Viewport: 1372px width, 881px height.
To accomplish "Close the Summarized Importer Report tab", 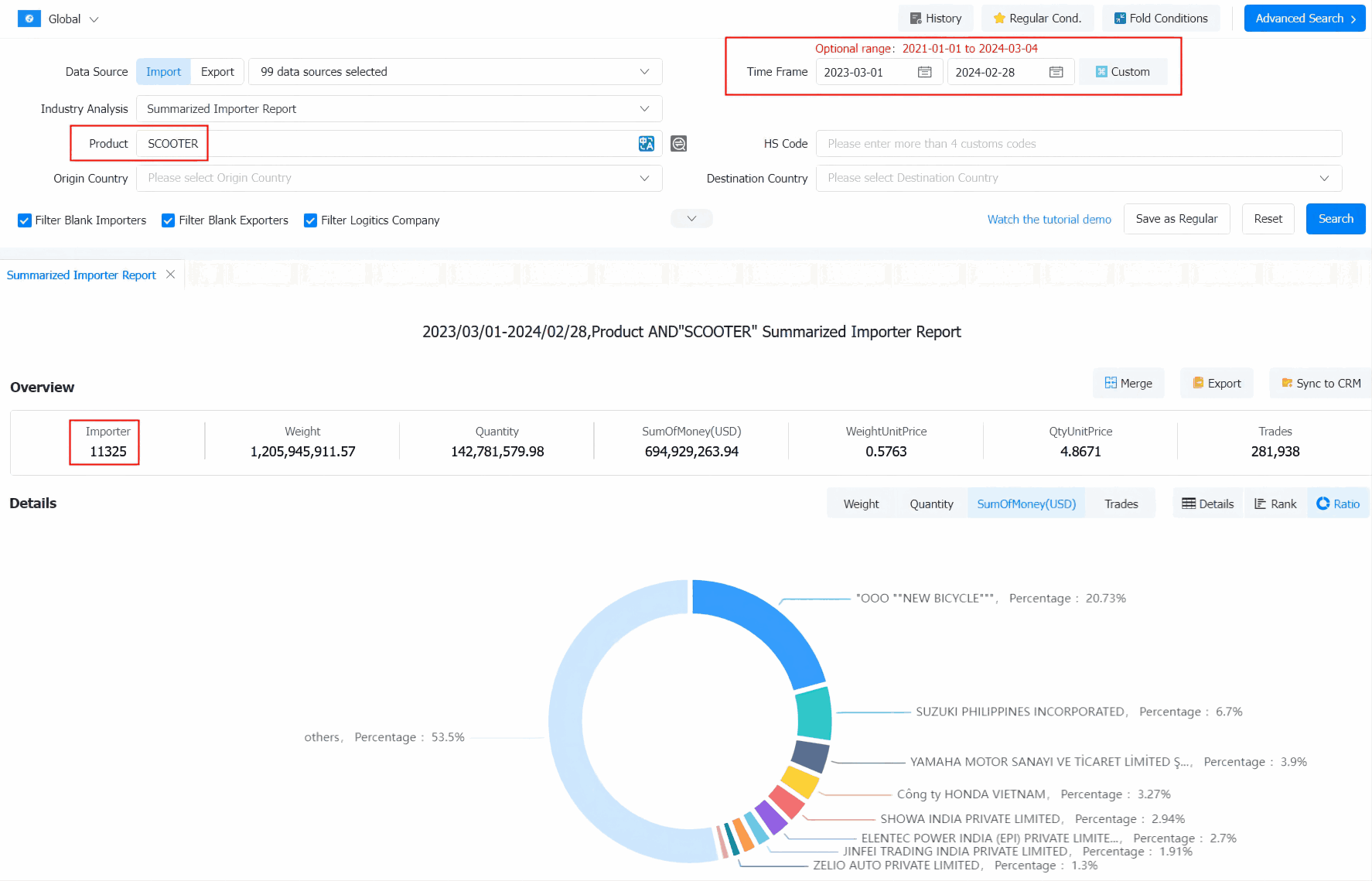I will 170,275.
